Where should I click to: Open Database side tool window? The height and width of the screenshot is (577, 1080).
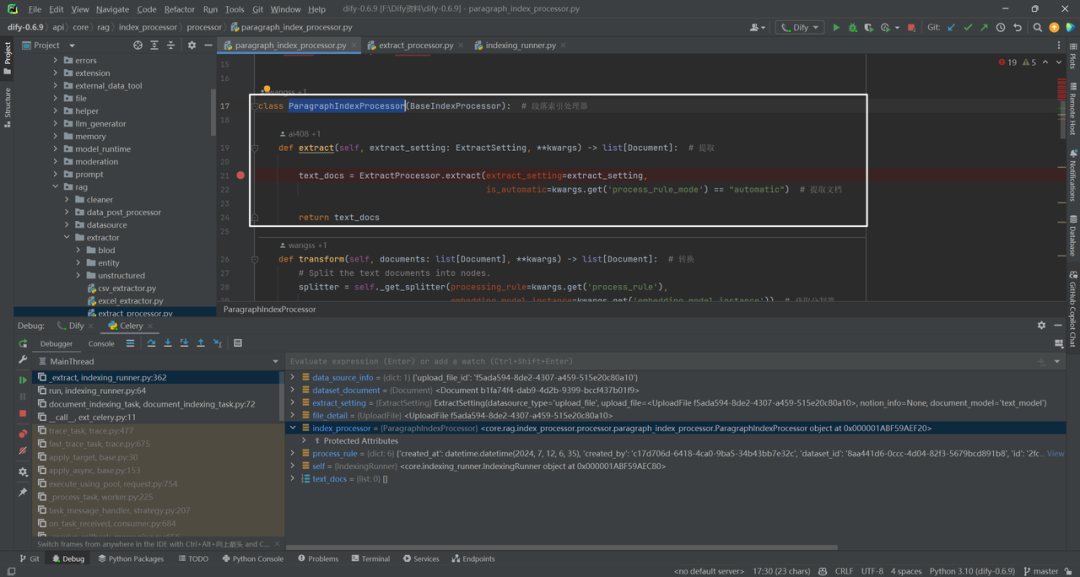[x=1073, y=236]
